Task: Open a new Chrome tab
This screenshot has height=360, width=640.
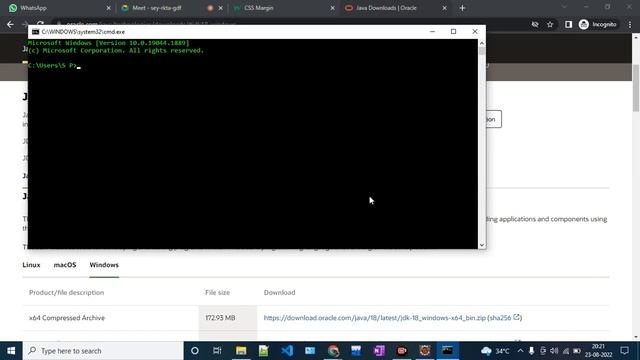Action: 462,8
